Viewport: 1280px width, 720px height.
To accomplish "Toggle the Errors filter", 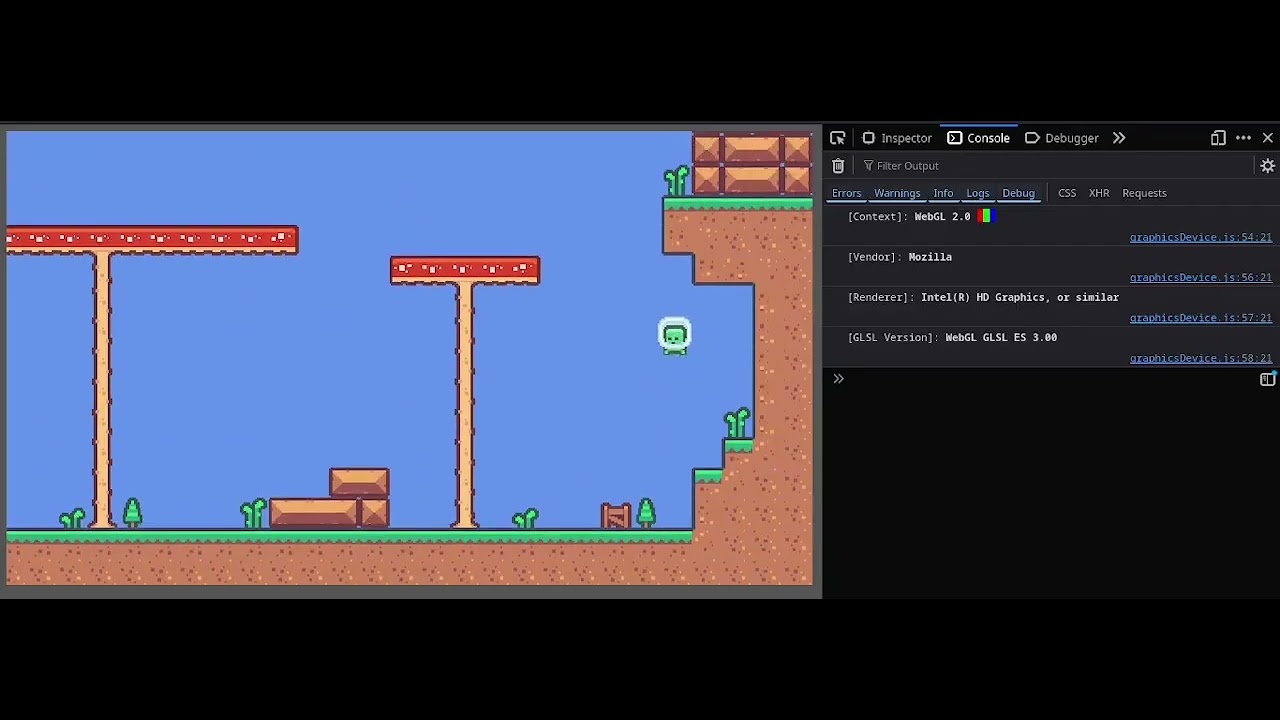I will pyautogui.click(x=847, y=193).
